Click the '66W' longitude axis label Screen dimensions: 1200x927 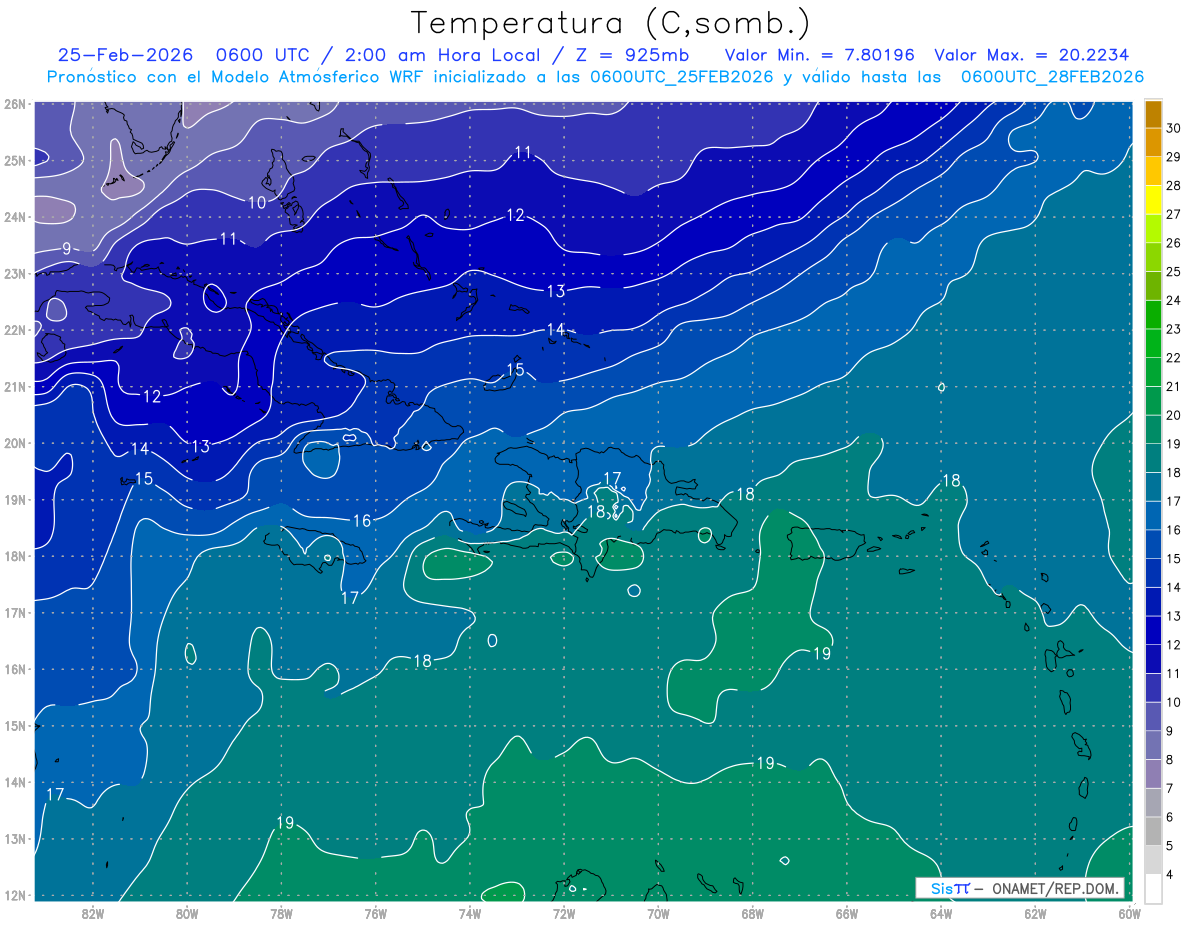(846, 913)
